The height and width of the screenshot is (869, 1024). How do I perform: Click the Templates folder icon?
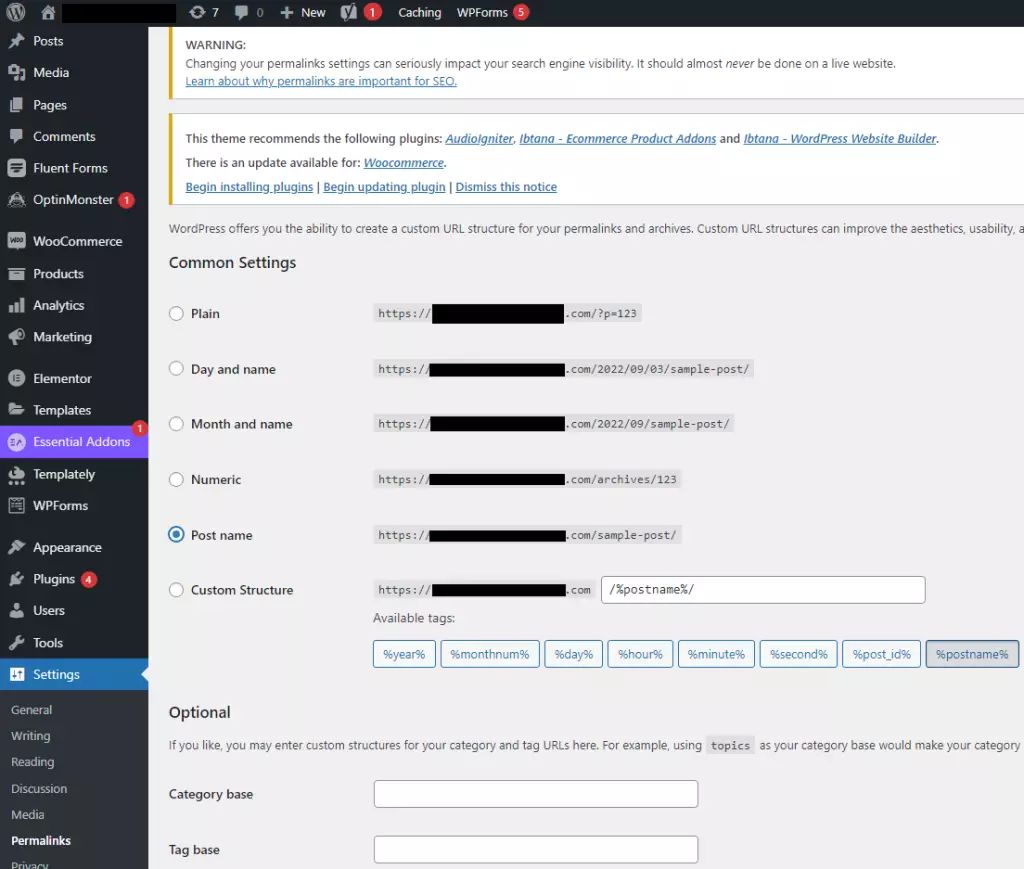[16, 409]
